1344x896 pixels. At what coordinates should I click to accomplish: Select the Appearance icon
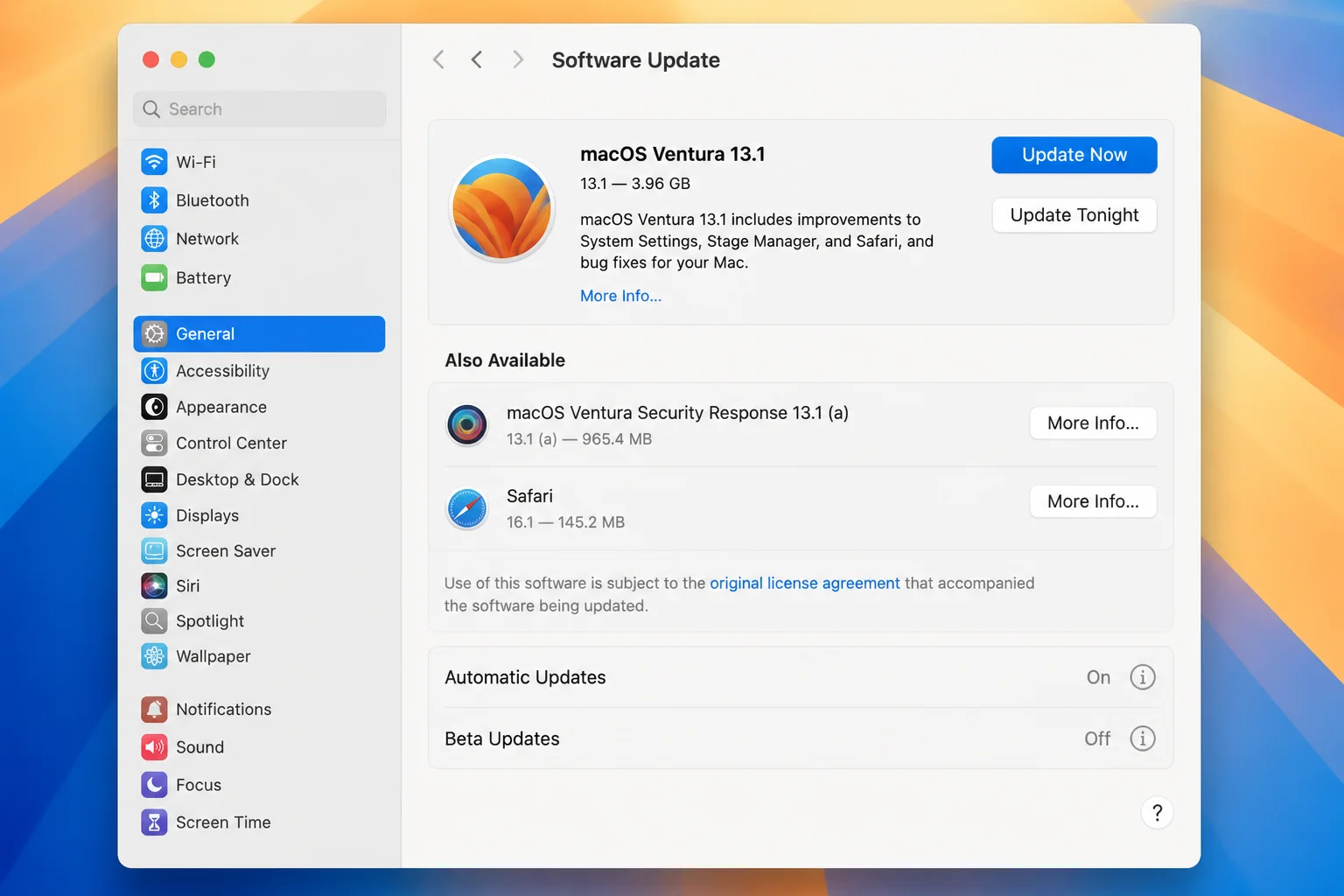[155, 407]
